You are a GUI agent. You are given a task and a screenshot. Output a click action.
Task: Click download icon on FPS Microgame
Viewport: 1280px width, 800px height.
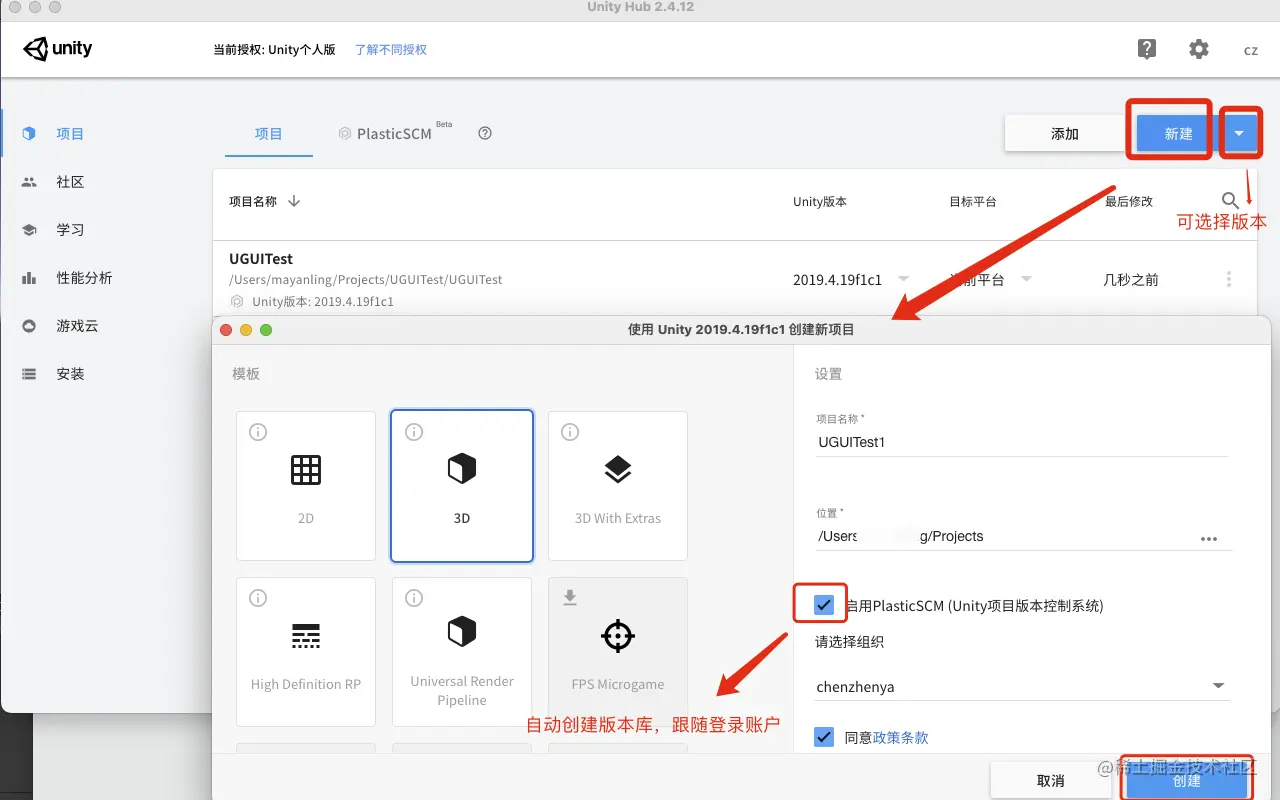pyautogui.click(x=570, y=598)
